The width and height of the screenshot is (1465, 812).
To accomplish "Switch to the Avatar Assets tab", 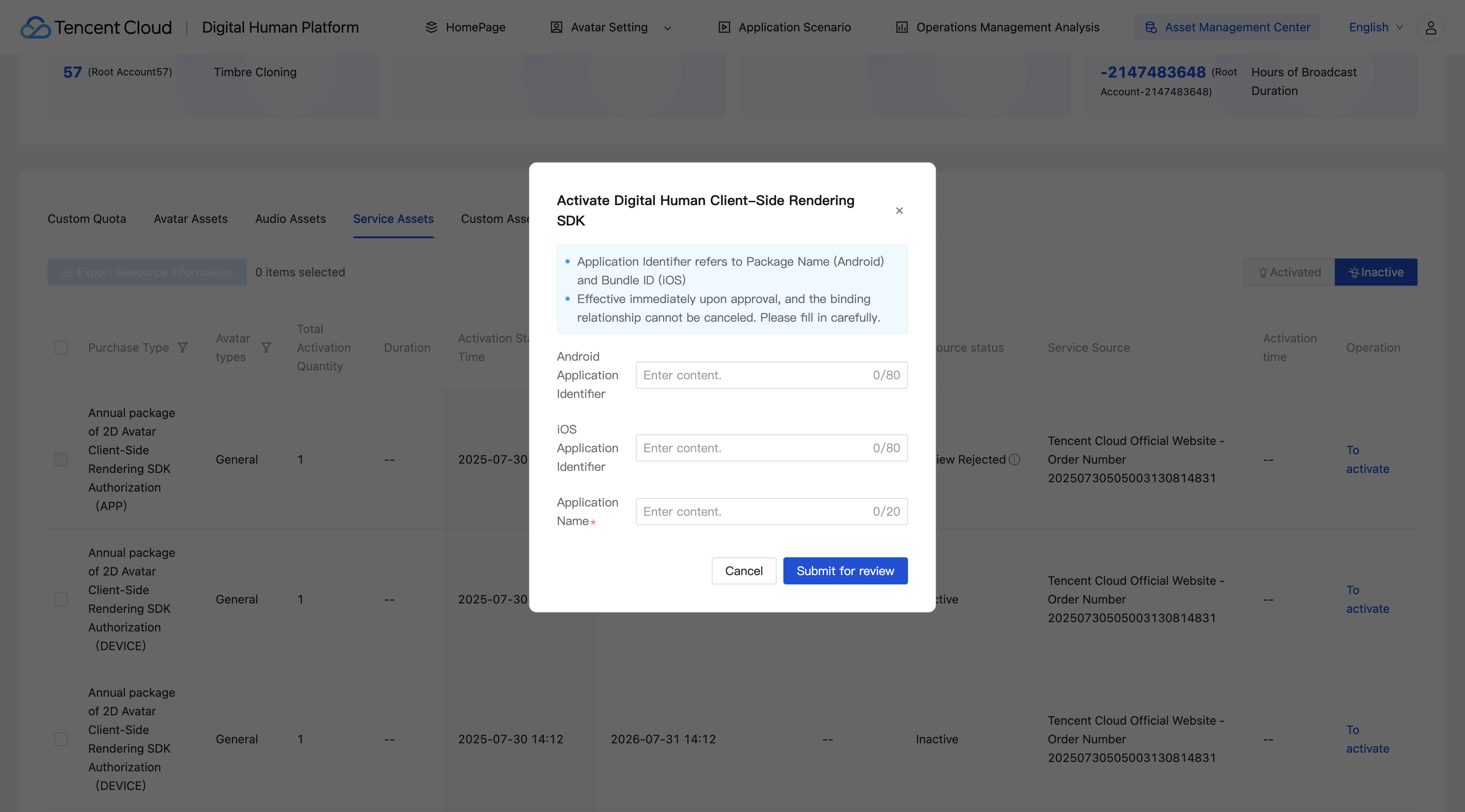I will pos(190,219).
